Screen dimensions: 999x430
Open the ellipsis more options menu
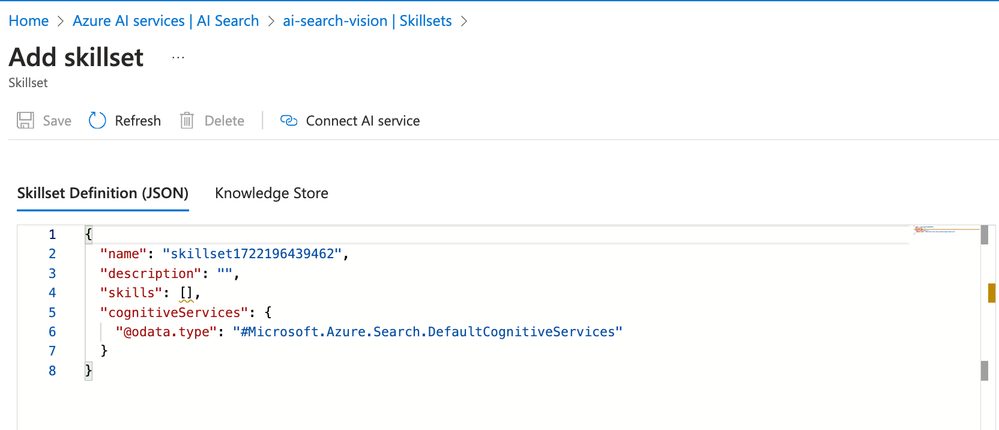coord(178,58)
